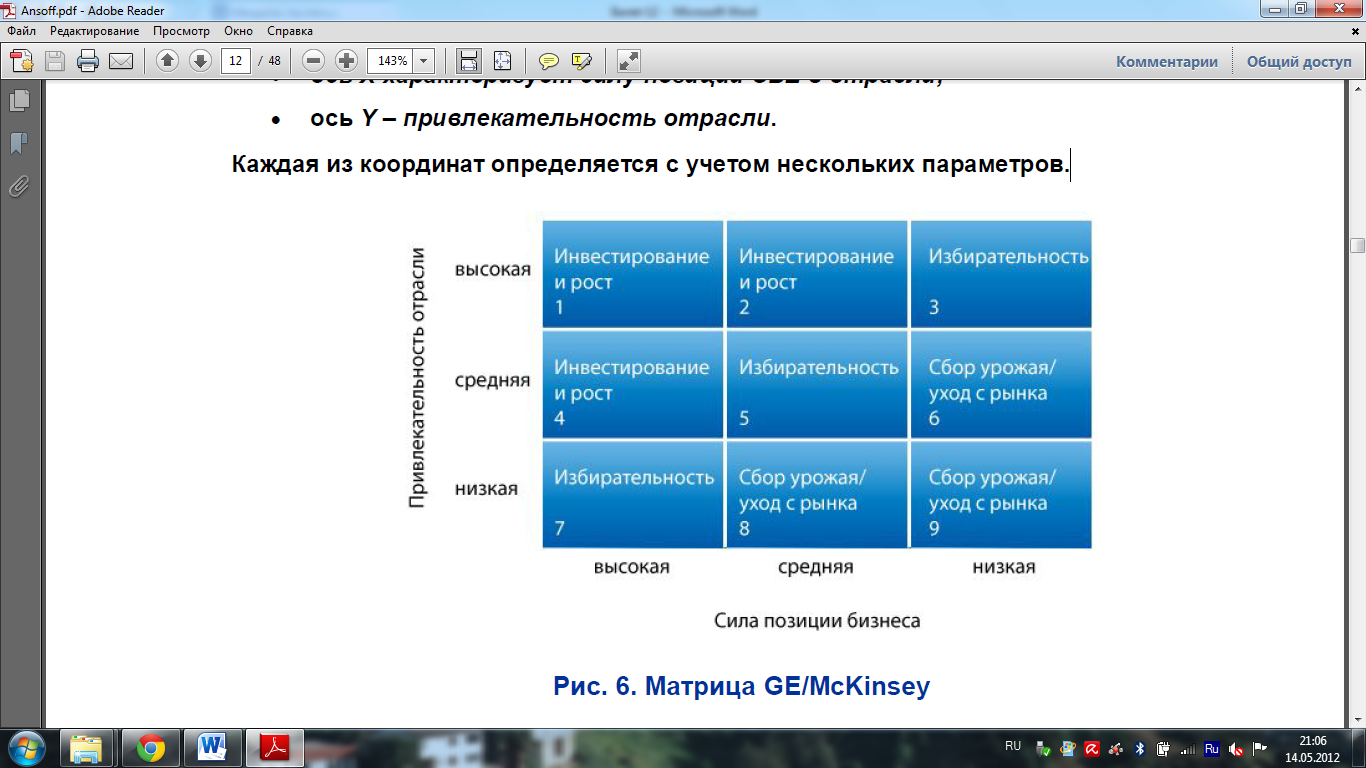Viewport: 1366px width, 768px height.
Task: Click the page number field showing 12
Action: pos(235,61)
